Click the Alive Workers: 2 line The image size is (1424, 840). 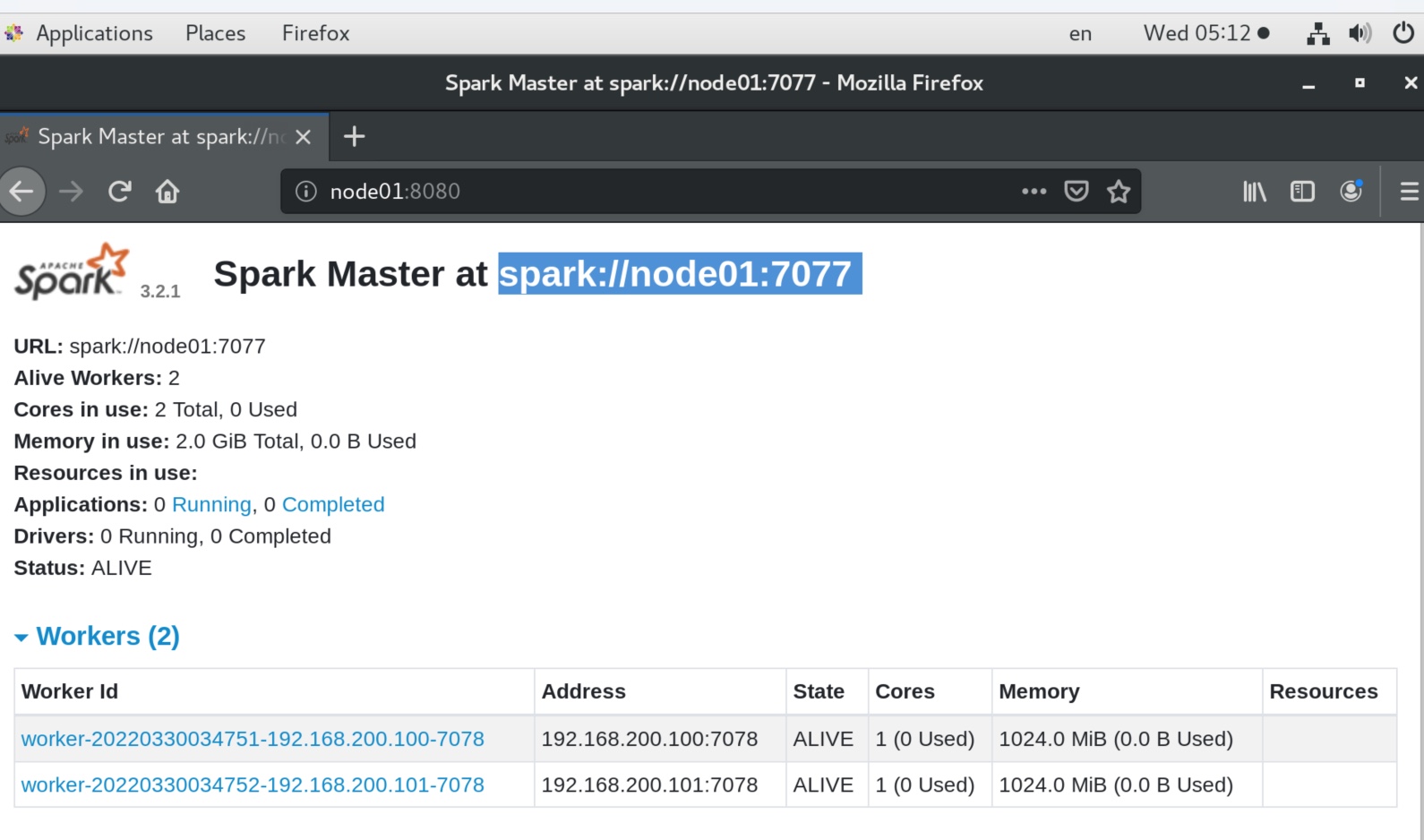click(97, 378)
